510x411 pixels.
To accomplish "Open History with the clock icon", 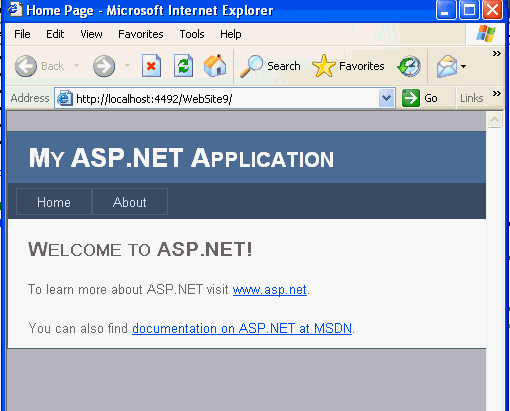I will 409,66.
